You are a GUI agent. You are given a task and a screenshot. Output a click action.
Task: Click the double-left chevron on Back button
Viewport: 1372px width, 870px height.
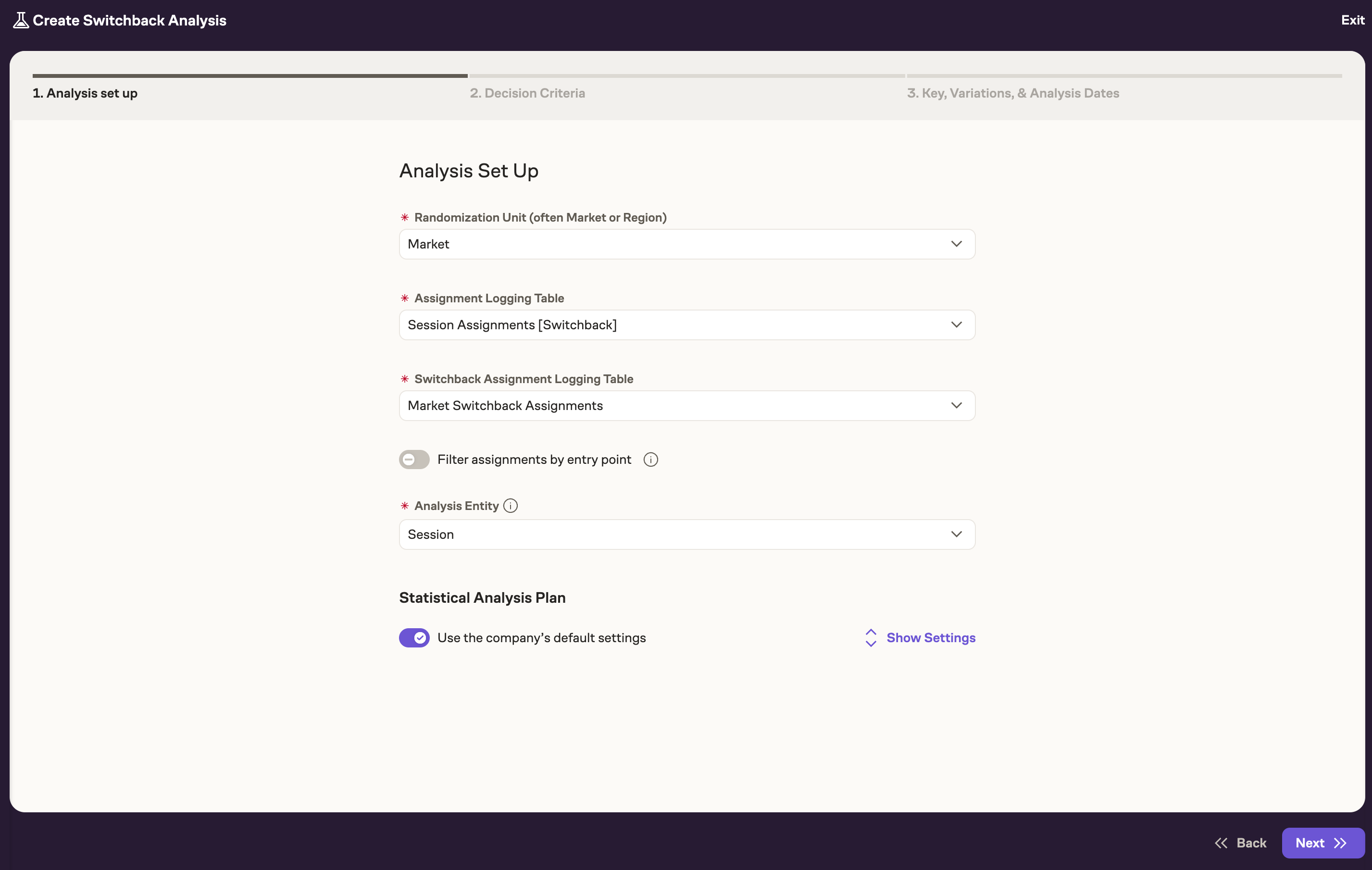pyautogui.click(x=1221, y=843)
